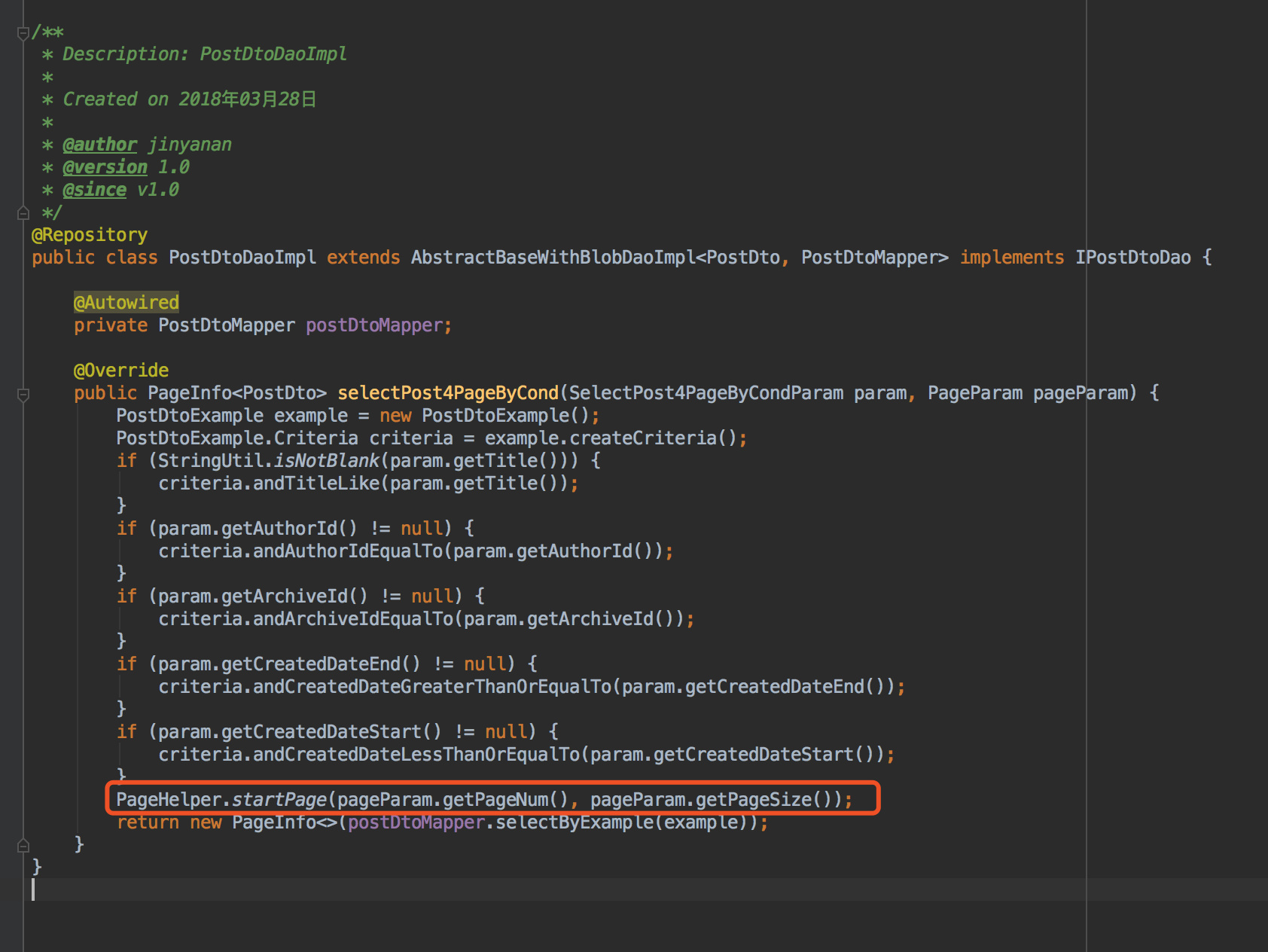Click the selectByExample method call

point(575,822)
